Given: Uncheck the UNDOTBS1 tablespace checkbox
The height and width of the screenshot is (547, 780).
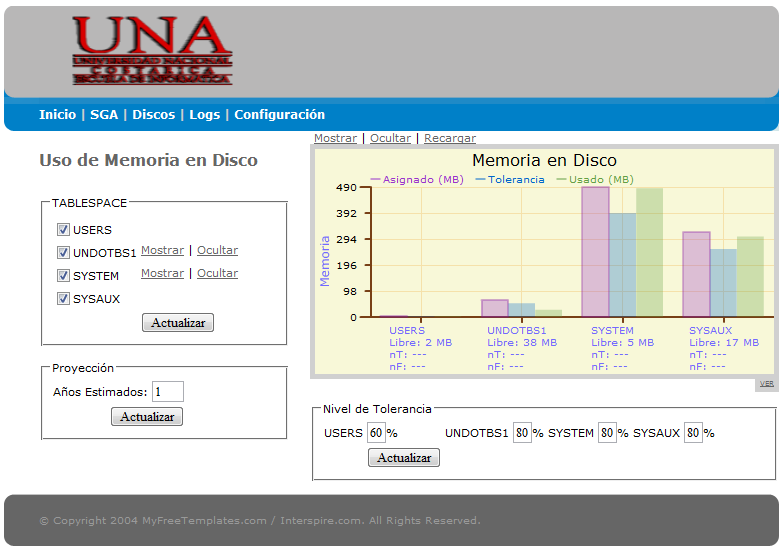Looking at the screenshot, I should point(63,252).
